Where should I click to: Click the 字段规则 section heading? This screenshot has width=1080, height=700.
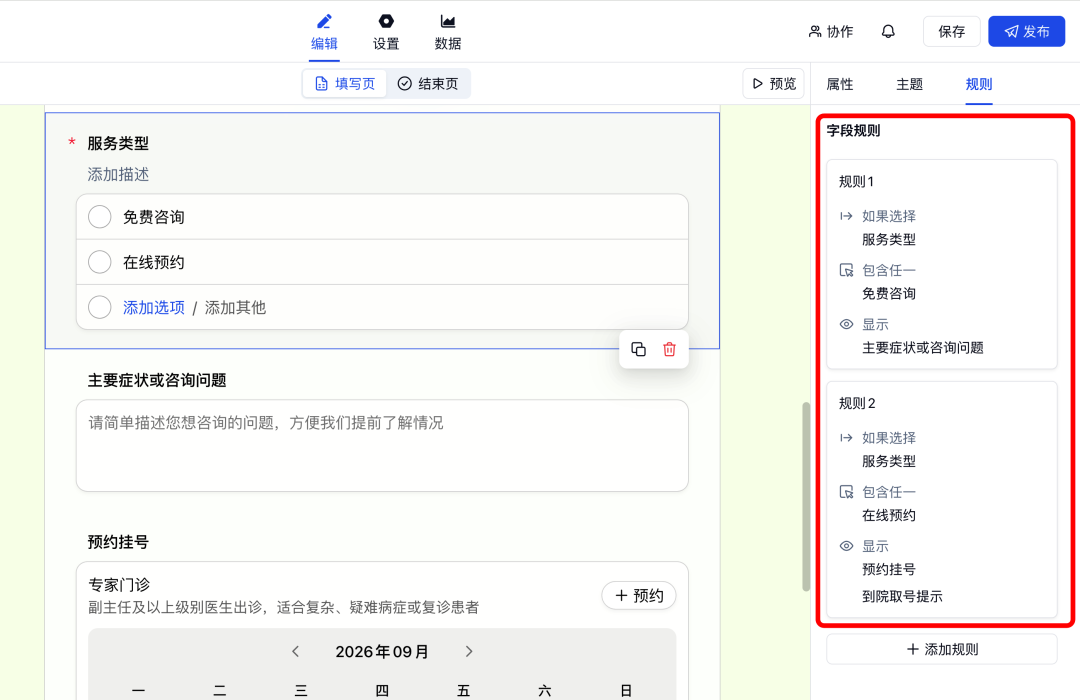(853, 131)
